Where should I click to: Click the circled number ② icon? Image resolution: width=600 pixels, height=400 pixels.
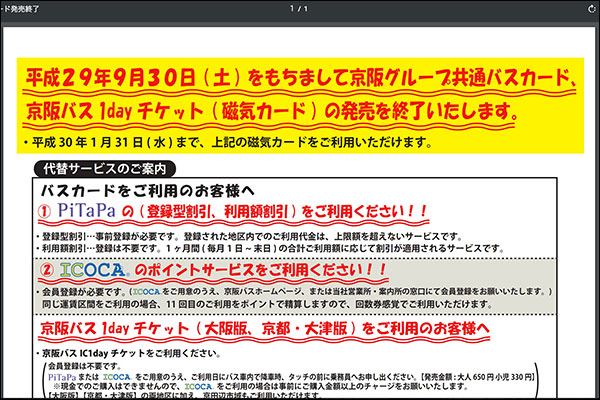(x=51, y=270)
